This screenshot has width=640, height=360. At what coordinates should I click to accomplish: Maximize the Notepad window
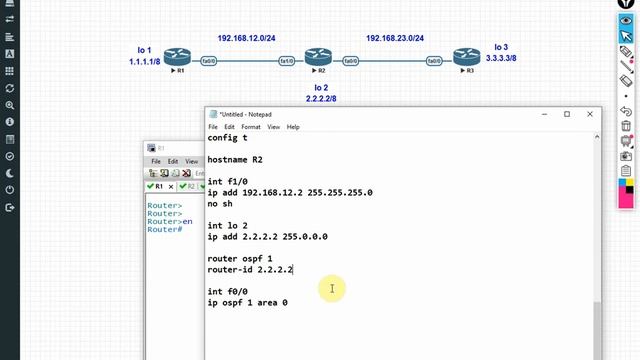pos(567,114)
